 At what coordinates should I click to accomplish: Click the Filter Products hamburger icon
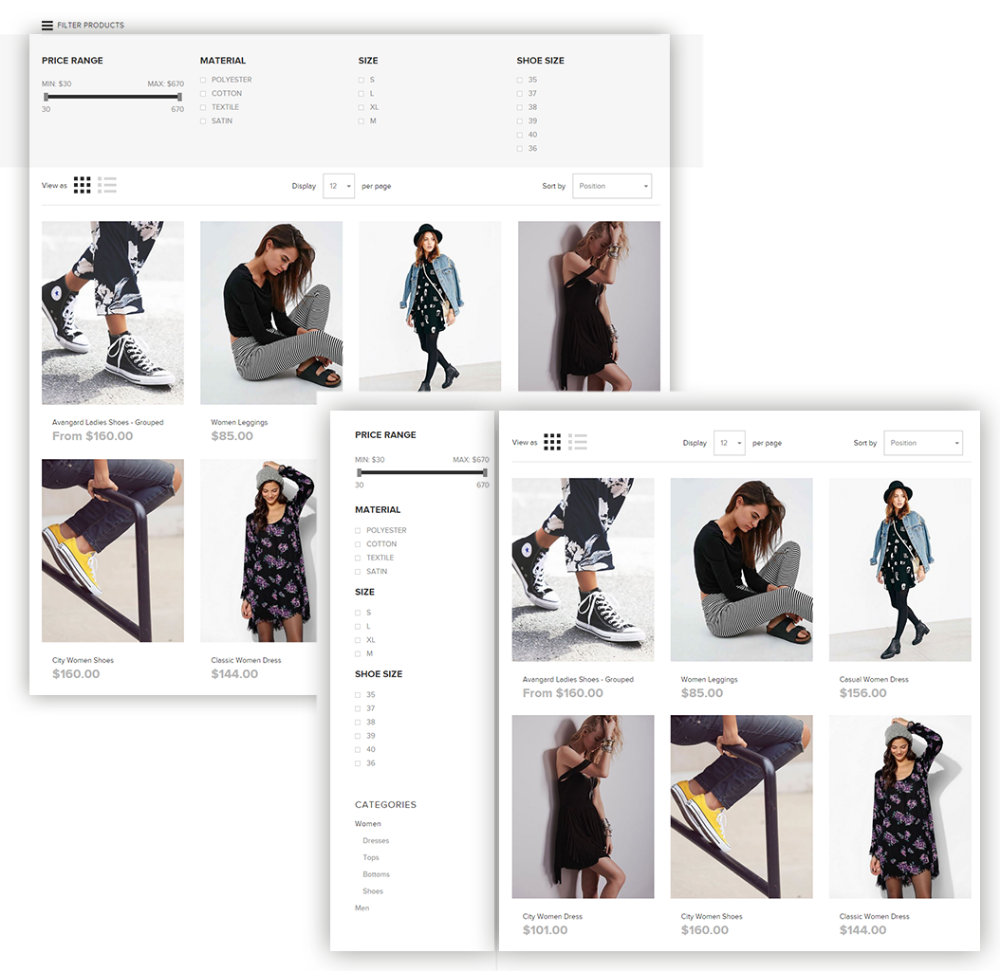47,25
